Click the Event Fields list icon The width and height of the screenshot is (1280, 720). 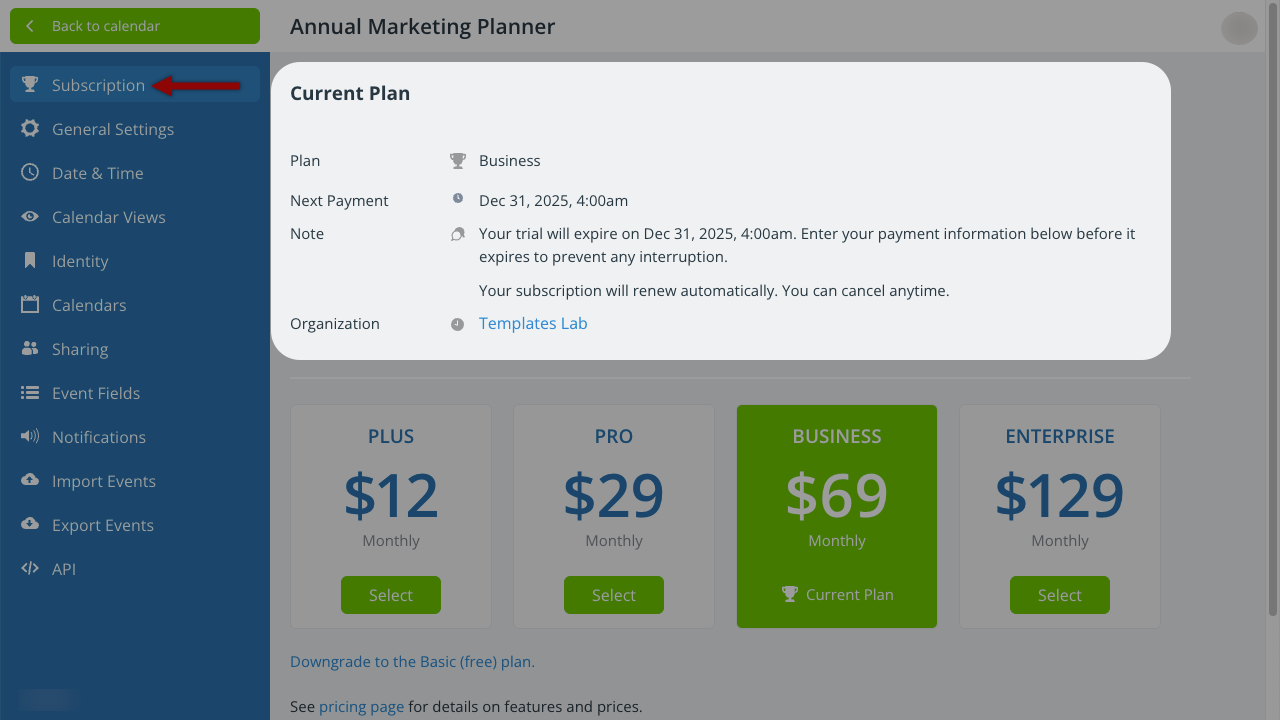coord(30,393)
